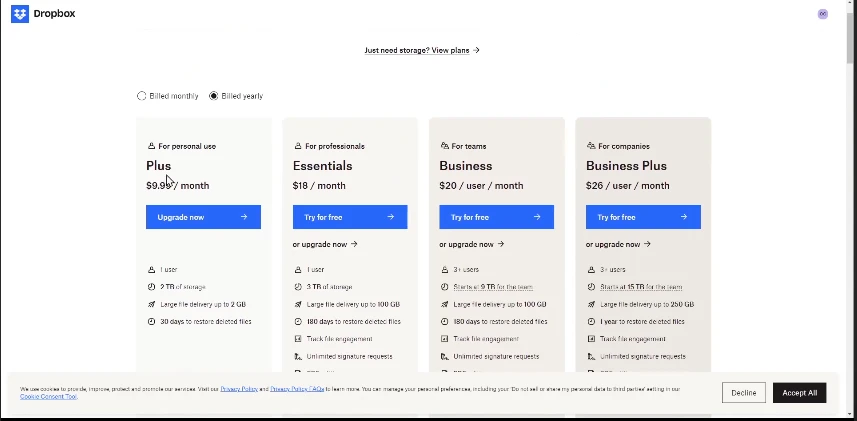
Task: Click the 'For personal use' person icon
Action: coord(151,146)
